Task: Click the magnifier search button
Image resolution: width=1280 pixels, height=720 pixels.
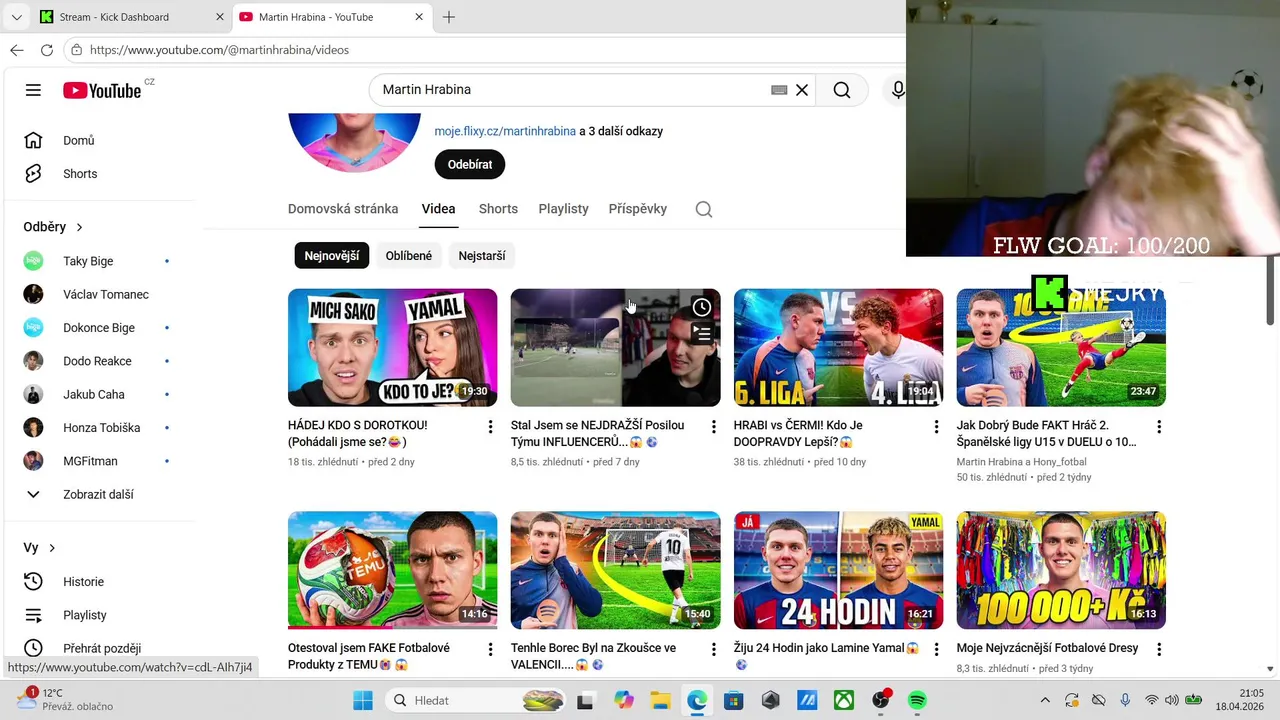Action: [842, 90]
